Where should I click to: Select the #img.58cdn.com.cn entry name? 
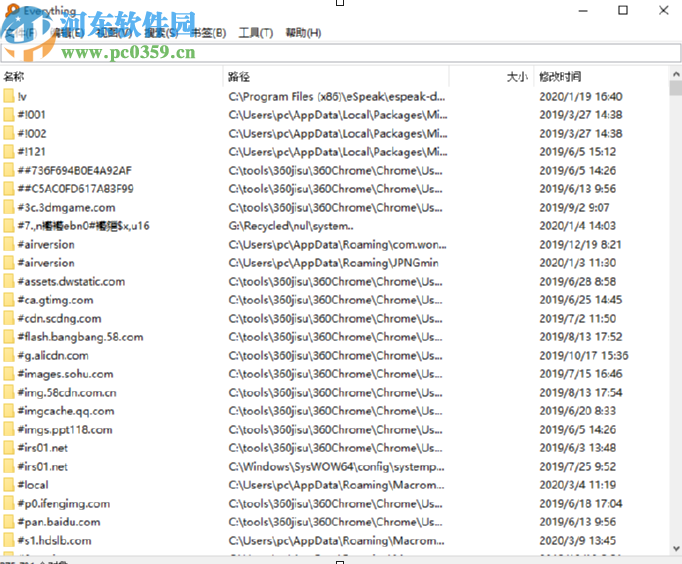click(x=67, y=392)
